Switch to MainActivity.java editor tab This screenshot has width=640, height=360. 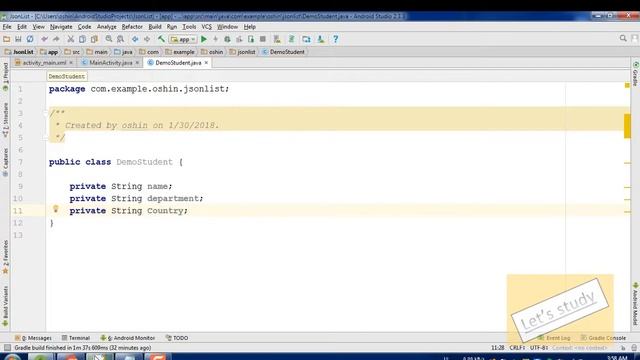111,63
